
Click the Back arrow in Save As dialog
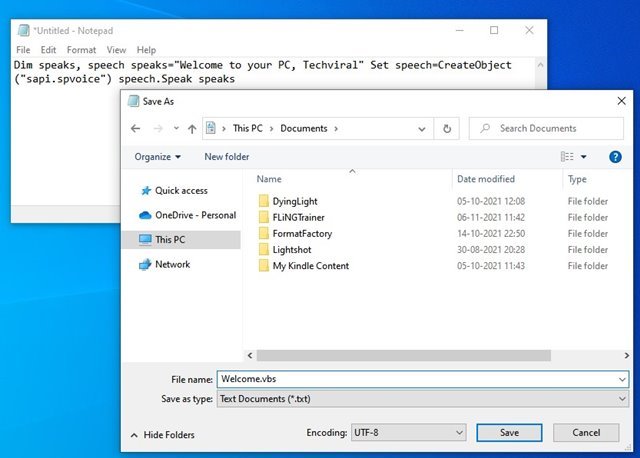pyautogui.click(x=136, y=129)
